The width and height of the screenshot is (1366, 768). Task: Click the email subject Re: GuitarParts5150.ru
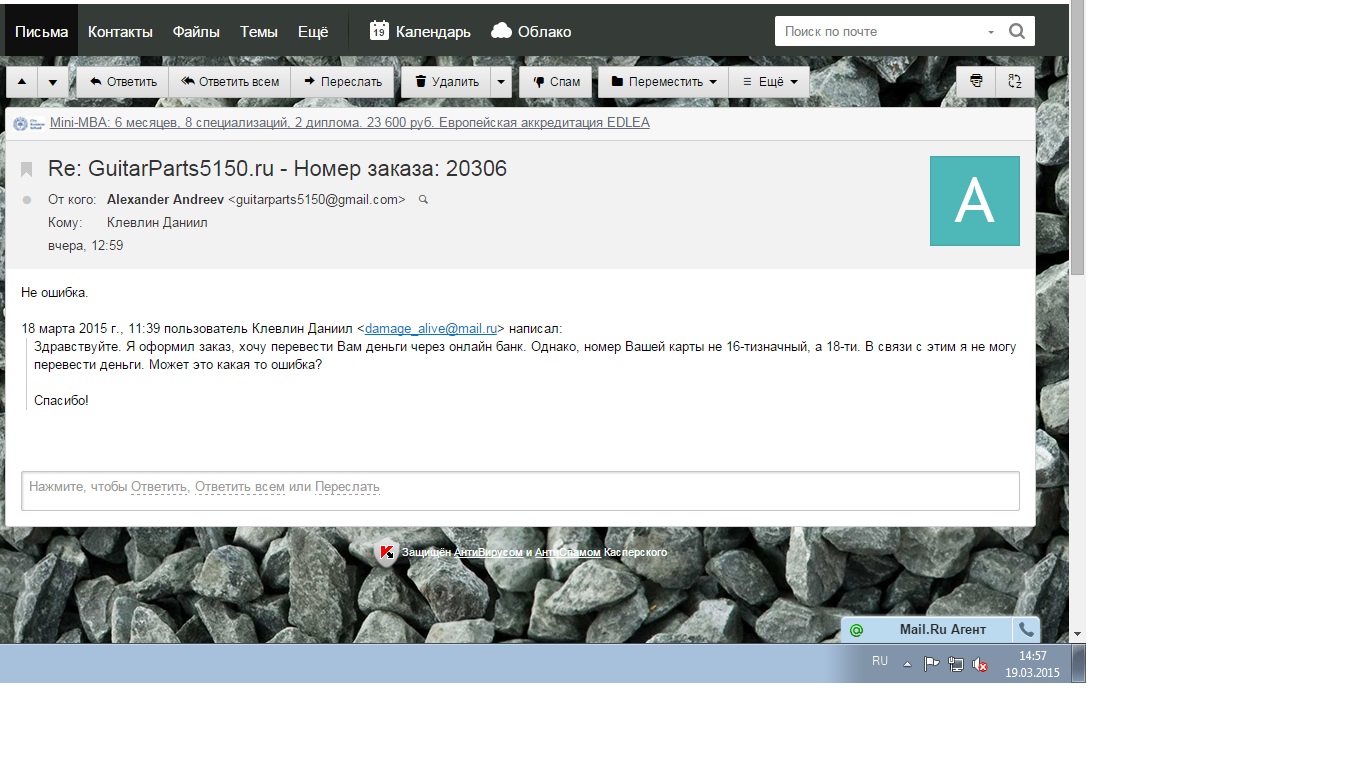tap(277, 169)
